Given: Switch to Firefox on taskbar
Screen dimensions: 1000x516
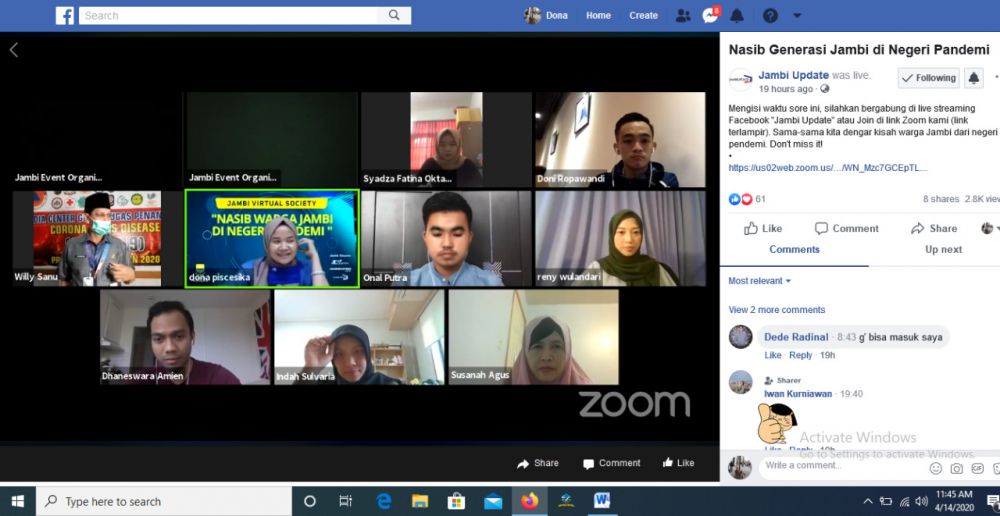Looking at the screenshot, I should click(529, 501).
